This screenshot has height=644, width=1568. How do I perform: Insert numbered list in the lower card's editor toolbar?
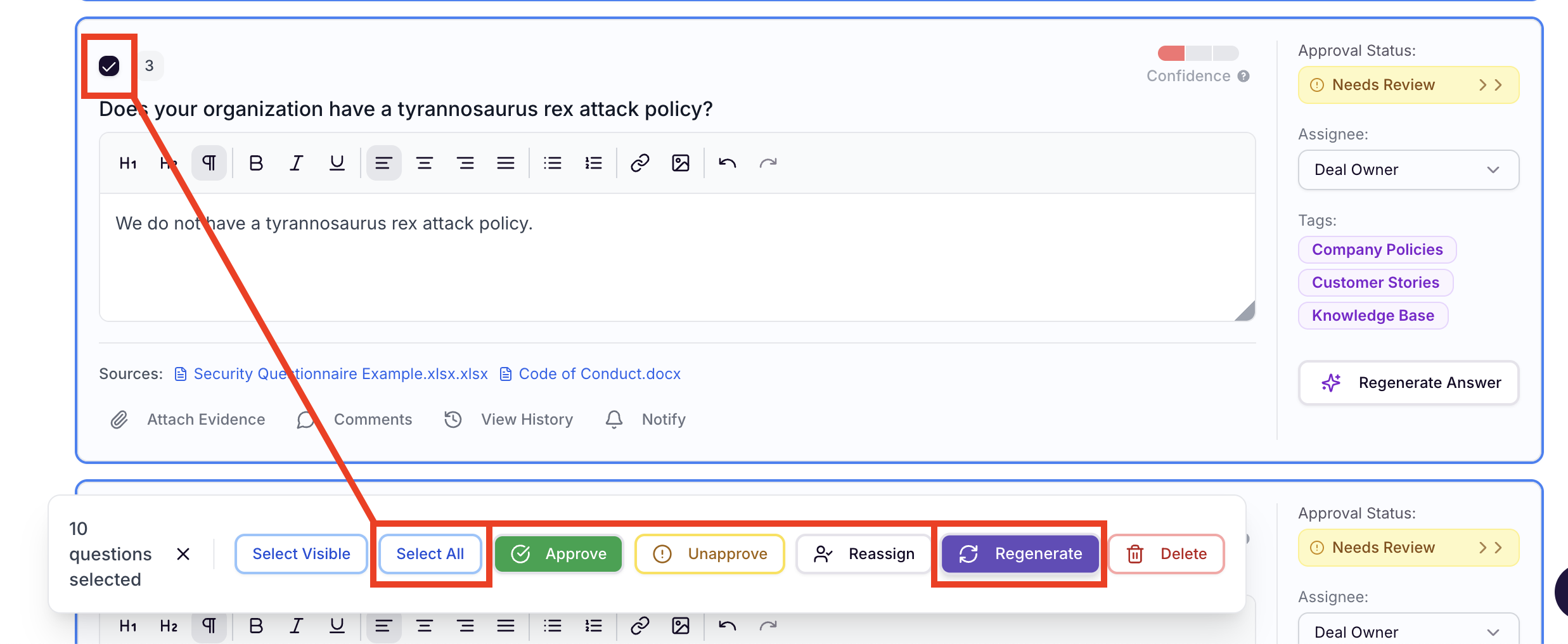click(593, 626)
